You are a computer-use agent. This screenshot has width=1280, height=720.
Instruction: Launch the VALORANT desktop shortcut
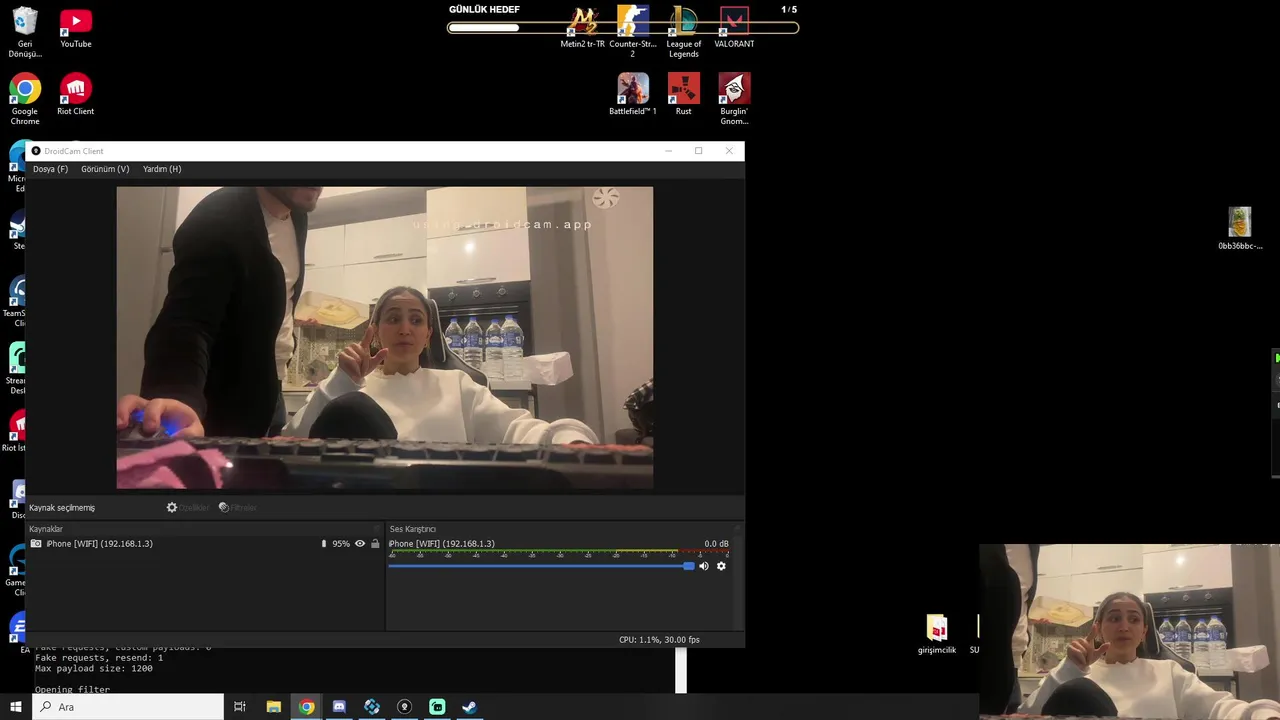click(x=734, y=27)
